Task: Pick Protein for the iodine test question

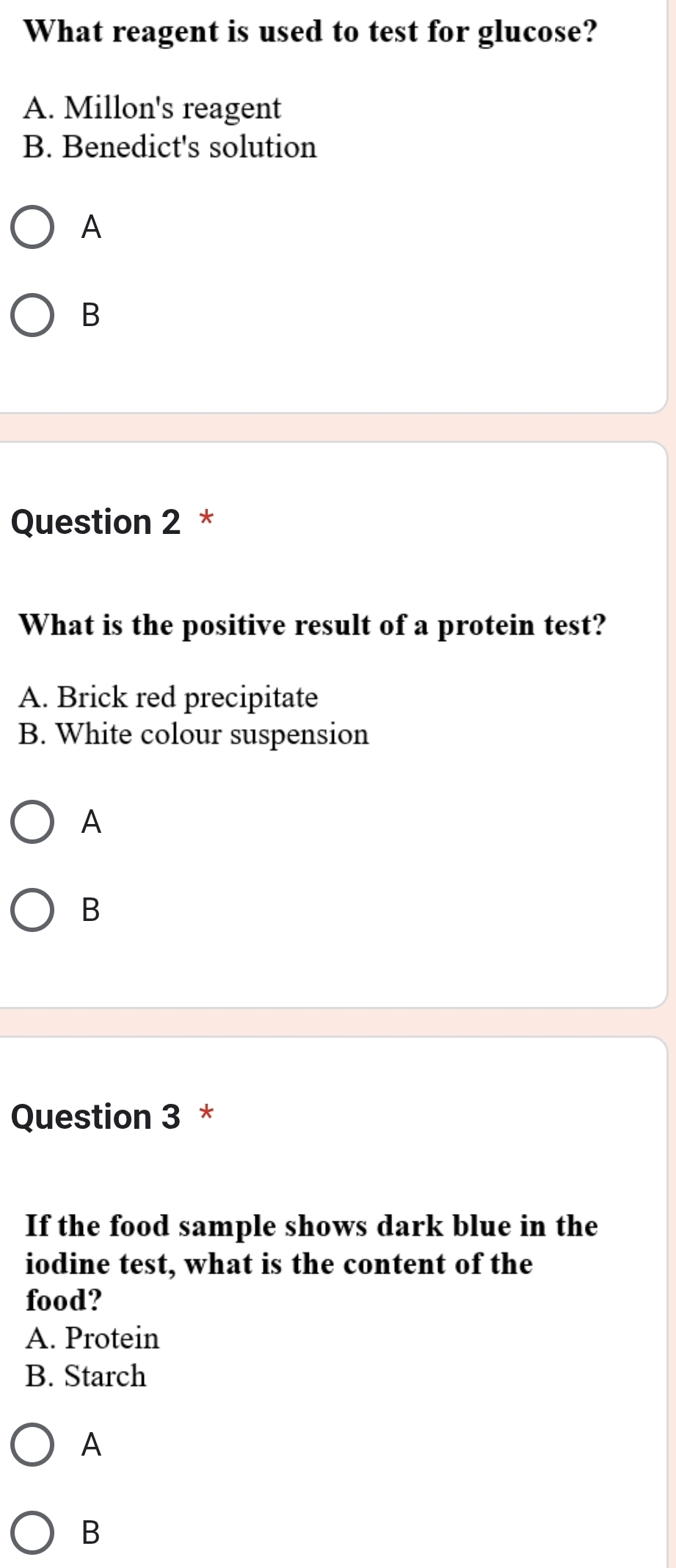Action: 91,1337
